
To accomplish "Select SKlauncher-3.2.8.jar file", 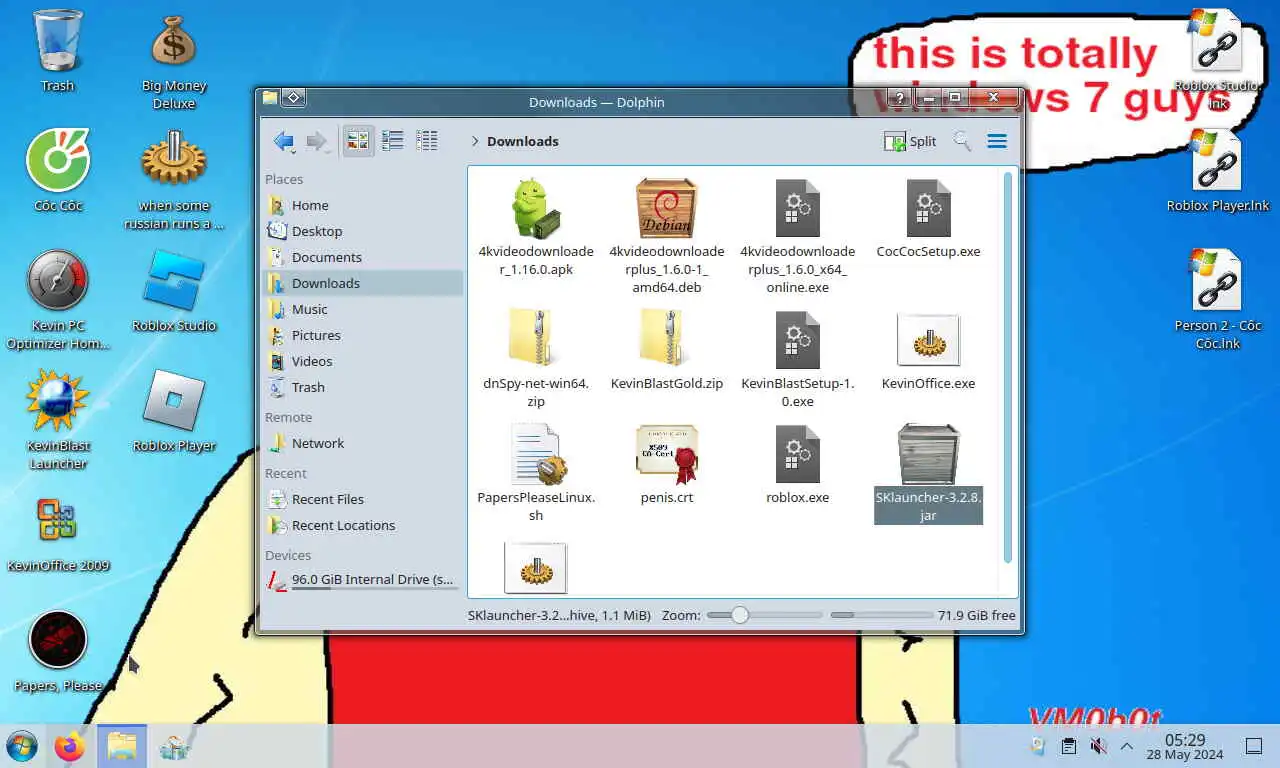I will [x=928, y=473].
